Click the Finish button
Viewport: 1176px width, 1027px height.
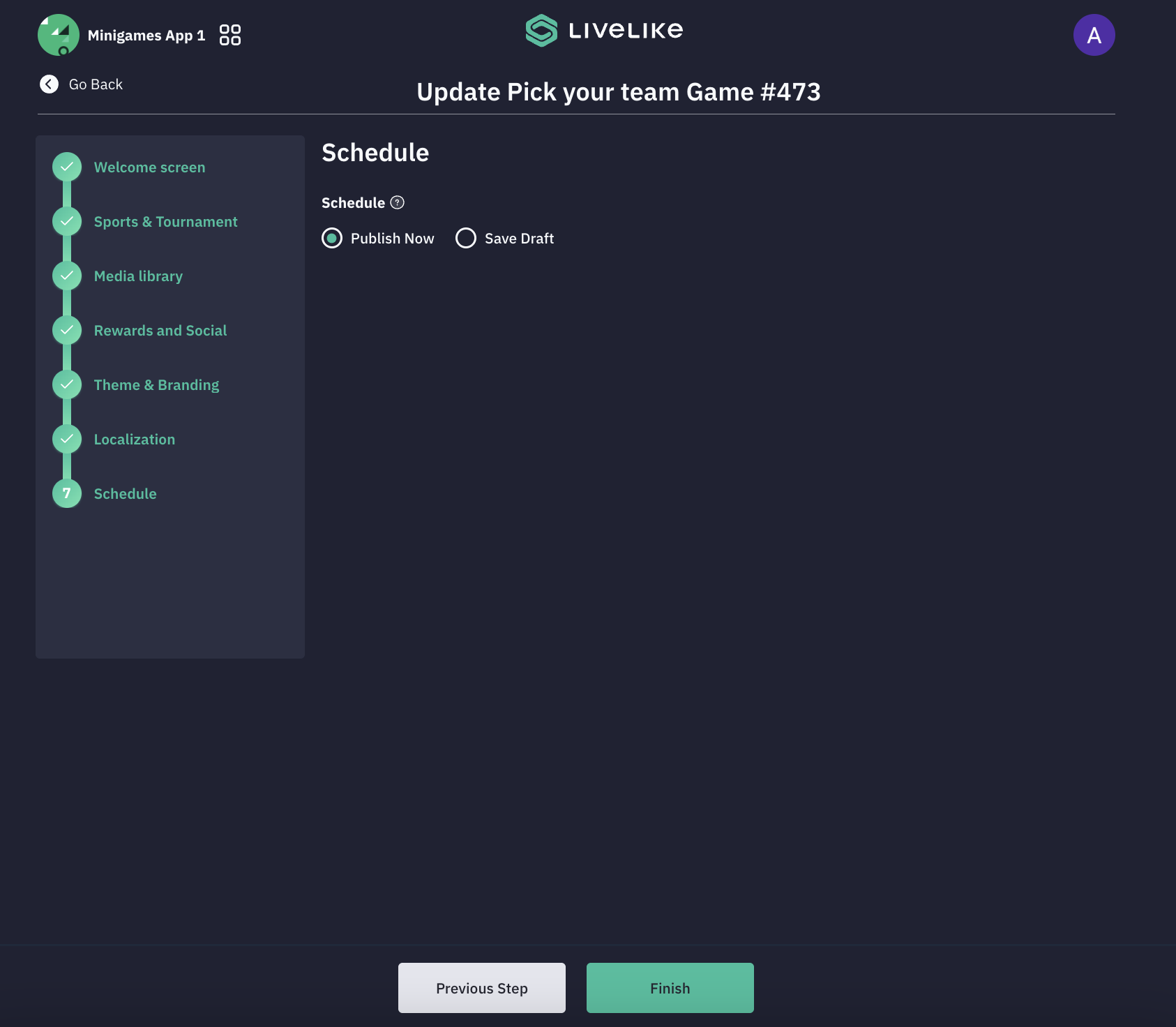670,988
